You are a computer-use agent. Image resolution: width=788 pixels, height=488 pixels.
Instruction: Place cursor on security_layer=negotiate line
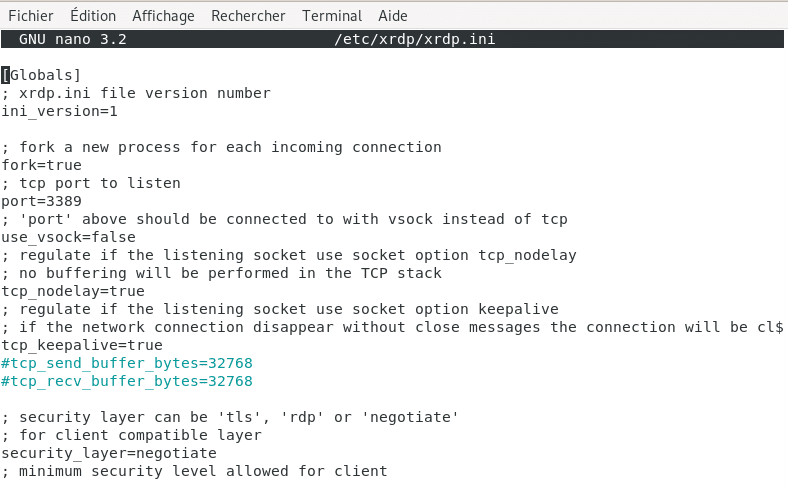click(109, 453)
